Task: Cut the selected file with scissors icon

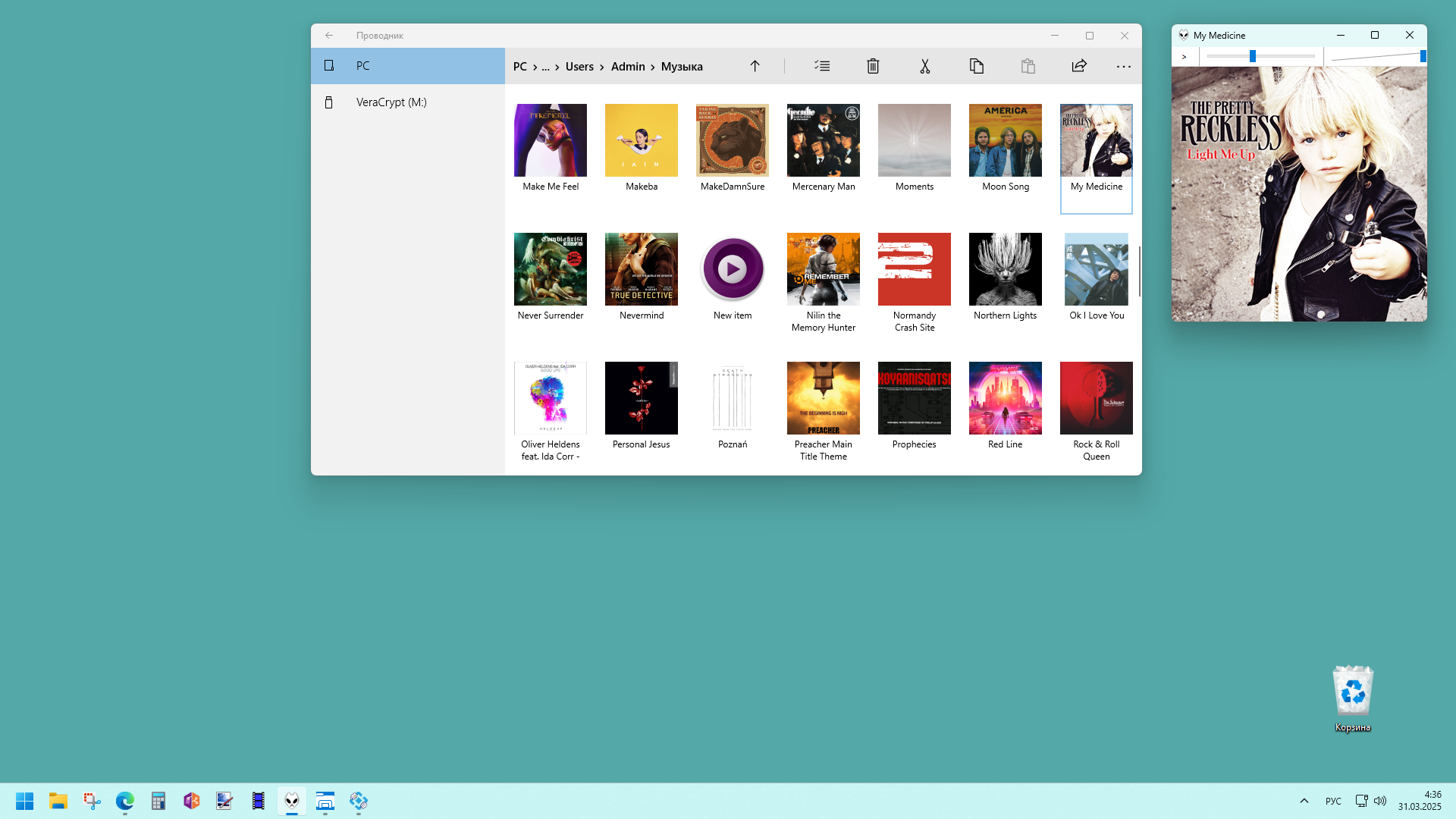Action: click(x=924, y=67)
